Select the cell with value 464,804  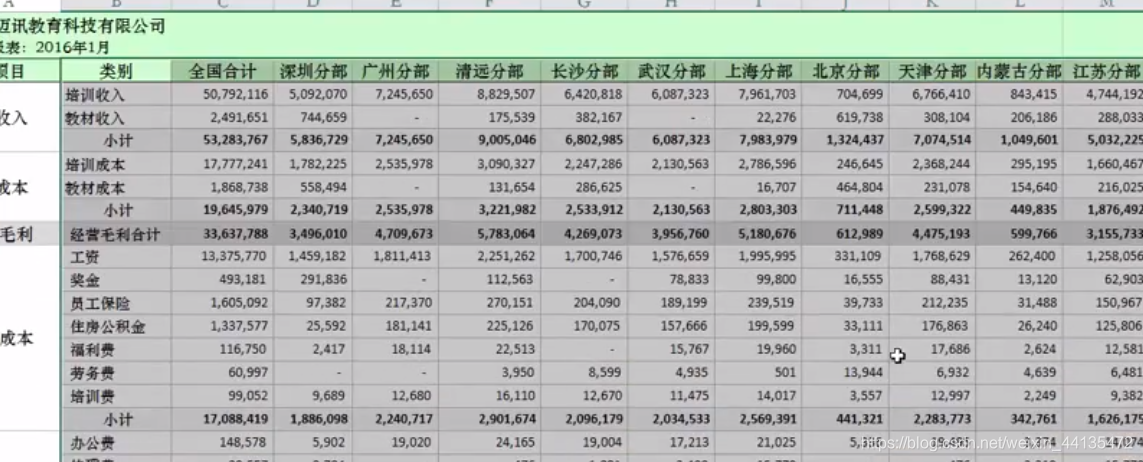point(846,188)
